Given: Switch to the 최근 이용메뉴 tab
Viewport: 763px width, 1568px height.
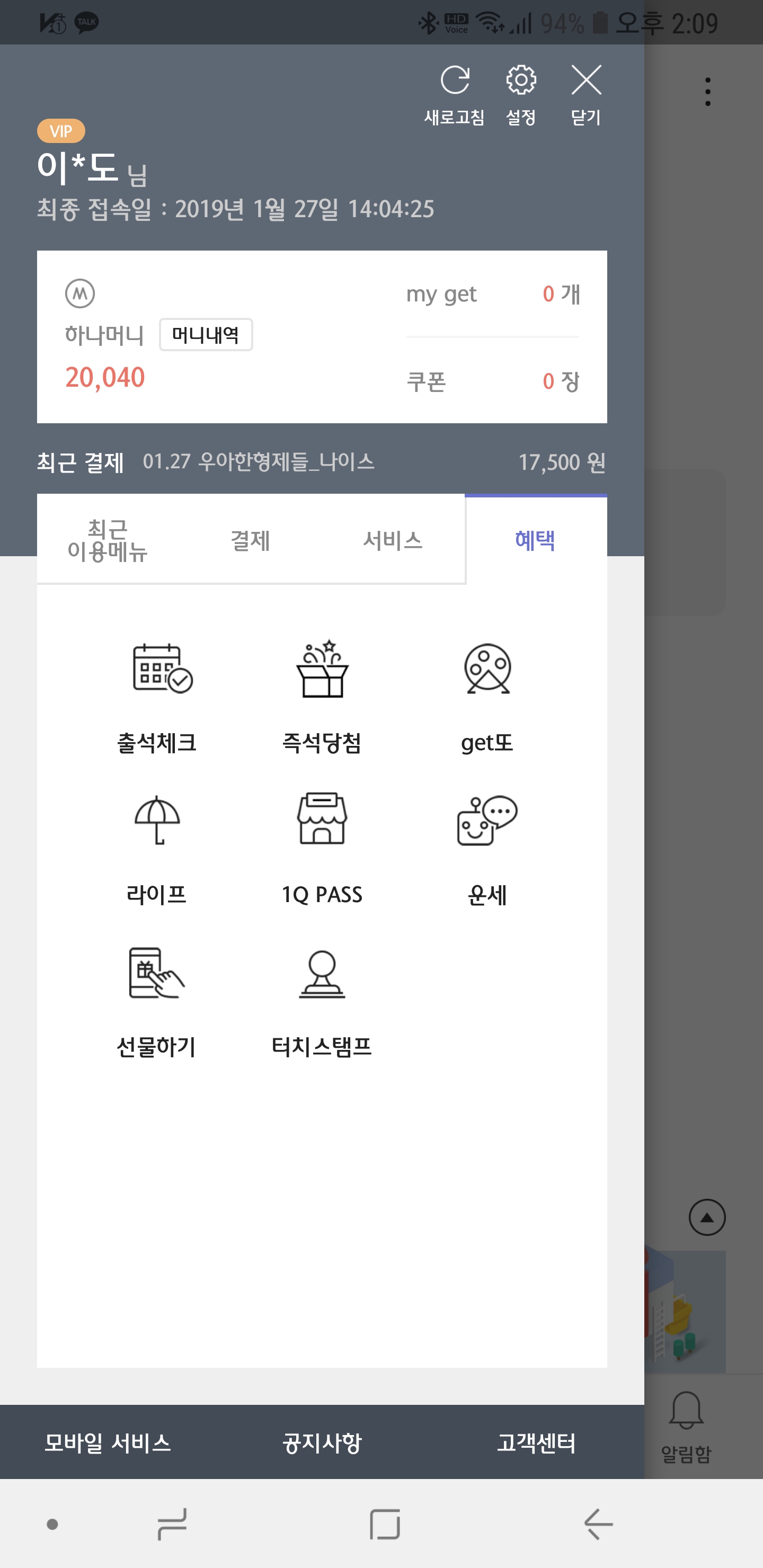Looking at the screenshot, I should pos(108,540).
